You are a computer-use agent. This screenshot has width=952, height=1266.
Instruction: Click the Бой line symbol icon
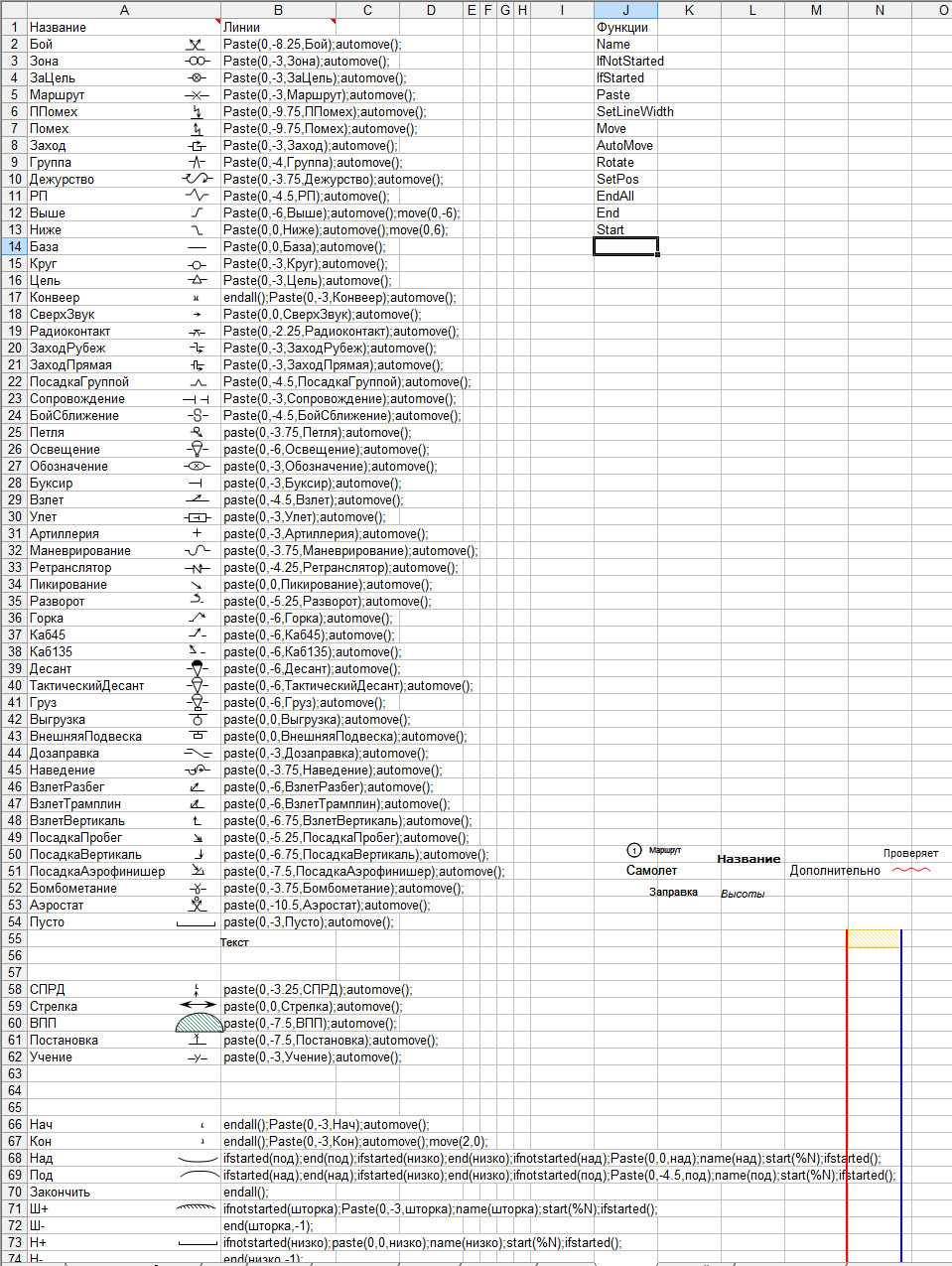(x=197, y=45)
